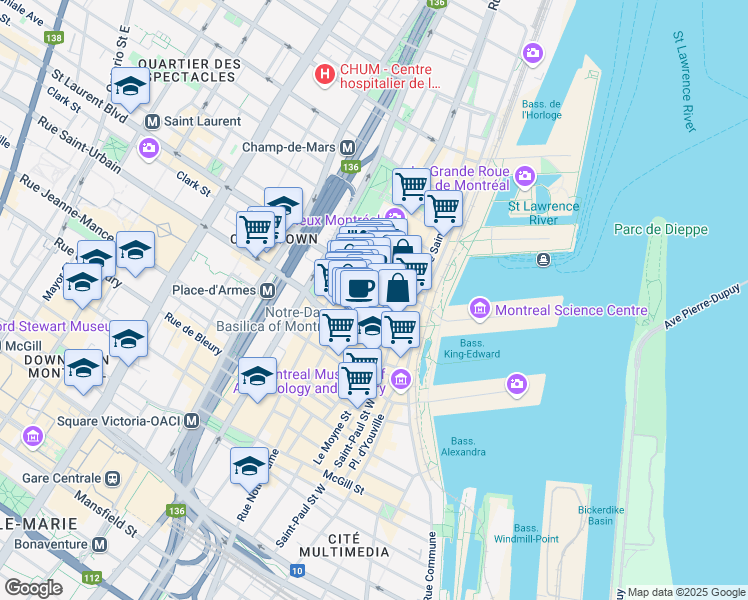
Task: Click the Map data ©2025 Google attribution
Action: click(686, 592)
